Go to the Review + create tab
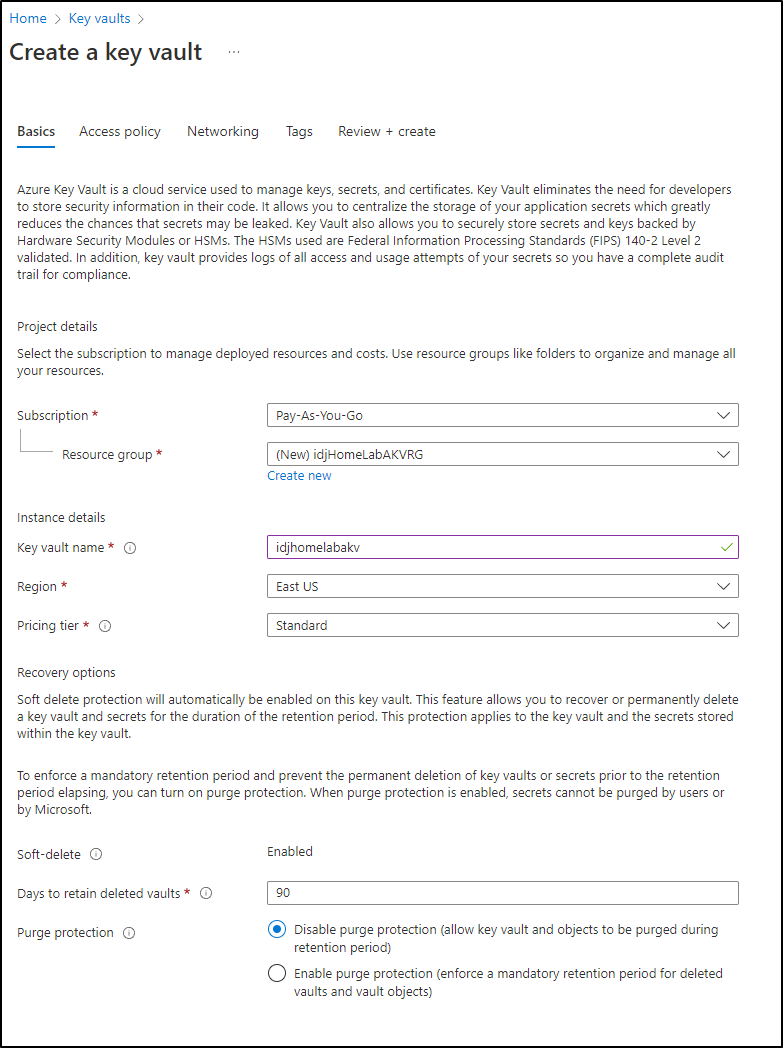This screenshot has width=783, height=1048. 387,132
